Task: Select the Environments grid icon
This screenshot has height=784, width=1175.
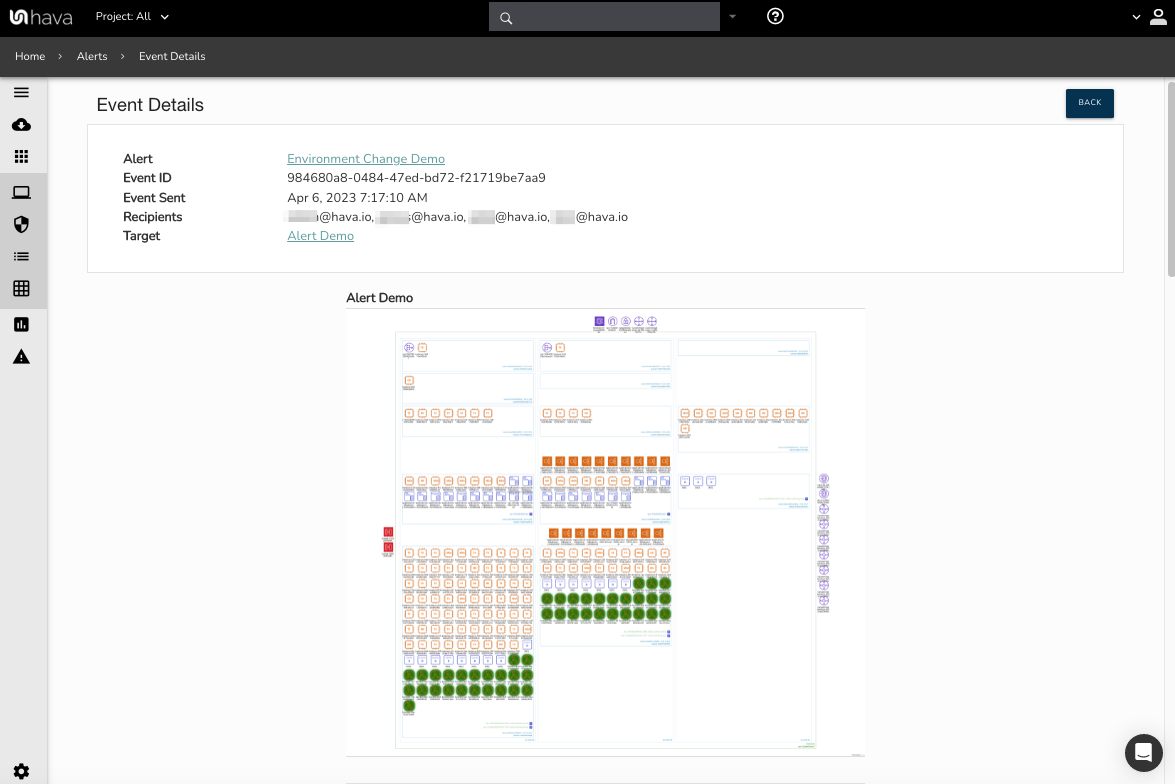Action: tap(21, 156)
